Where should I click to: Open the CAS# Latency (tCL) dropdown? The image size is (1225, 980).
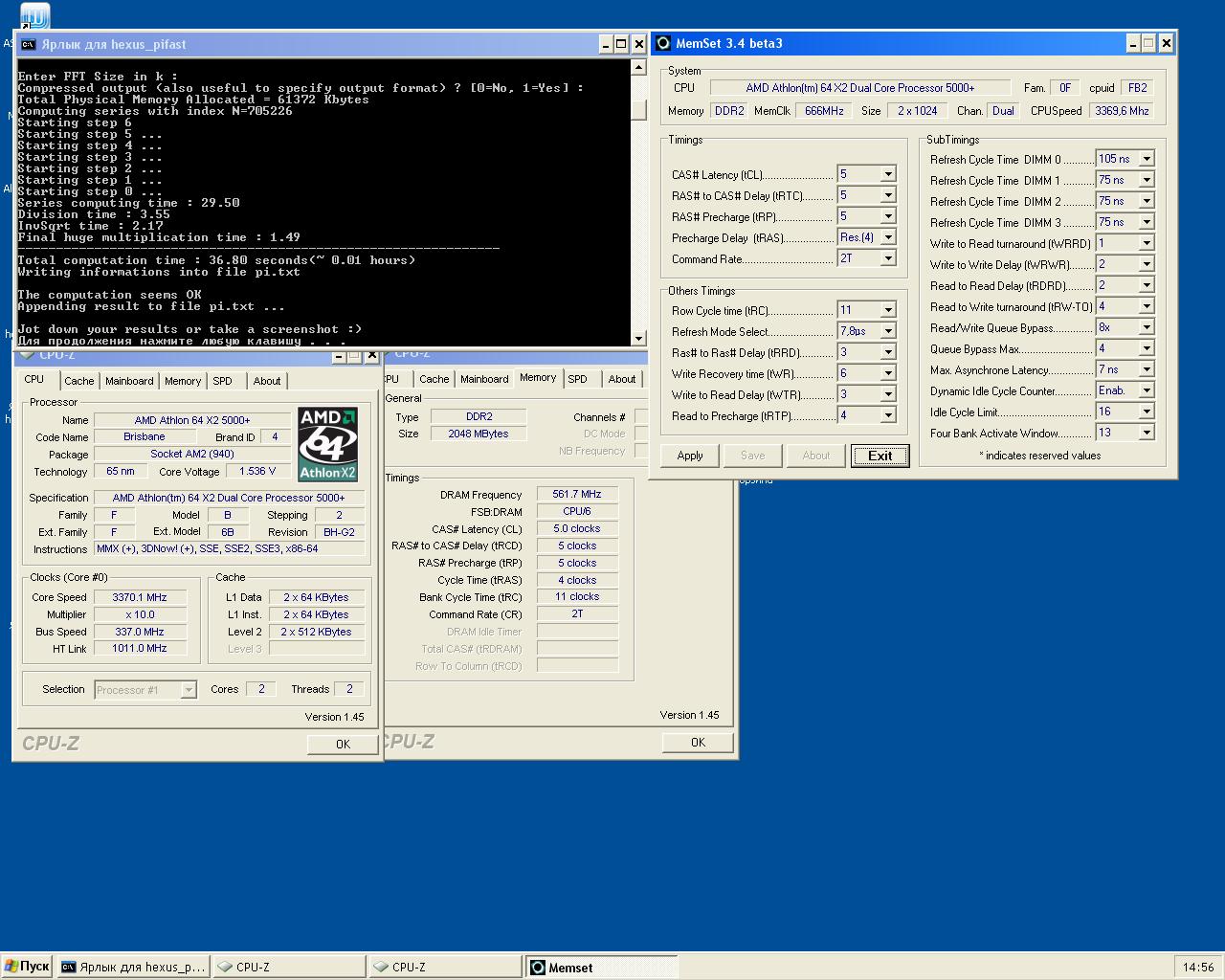pyautogui.click(x=888, y=174)
